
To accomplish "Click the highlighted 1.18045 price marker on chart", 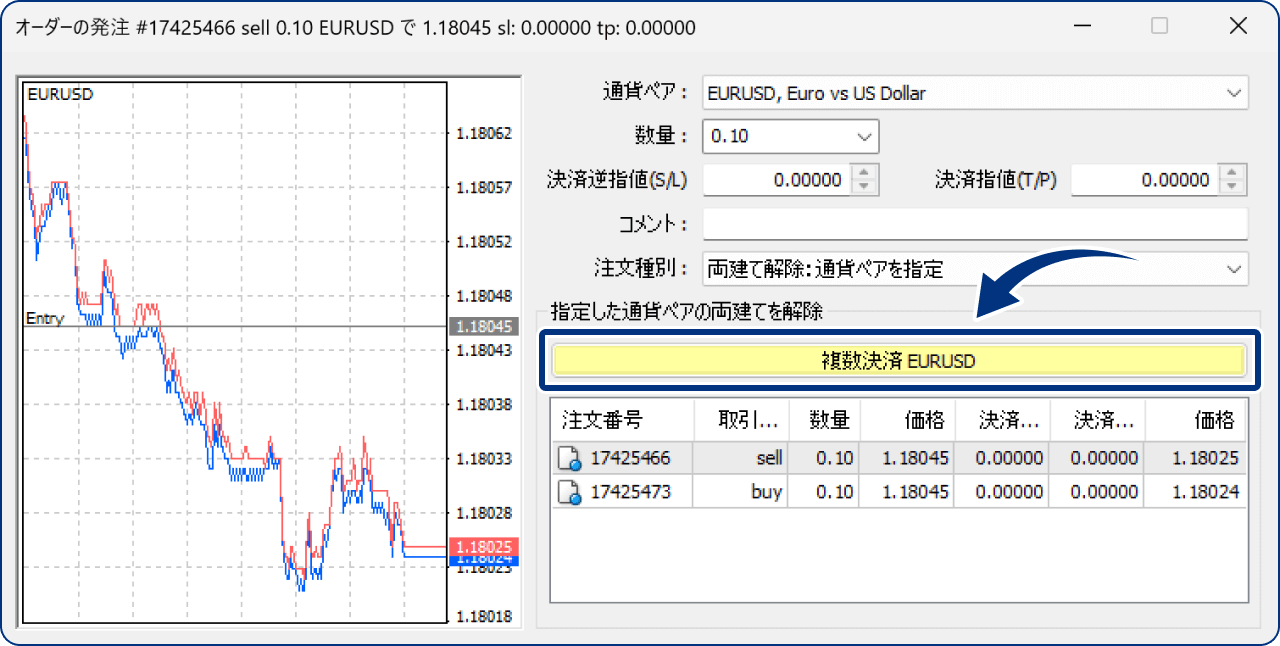I will point(486,326).
